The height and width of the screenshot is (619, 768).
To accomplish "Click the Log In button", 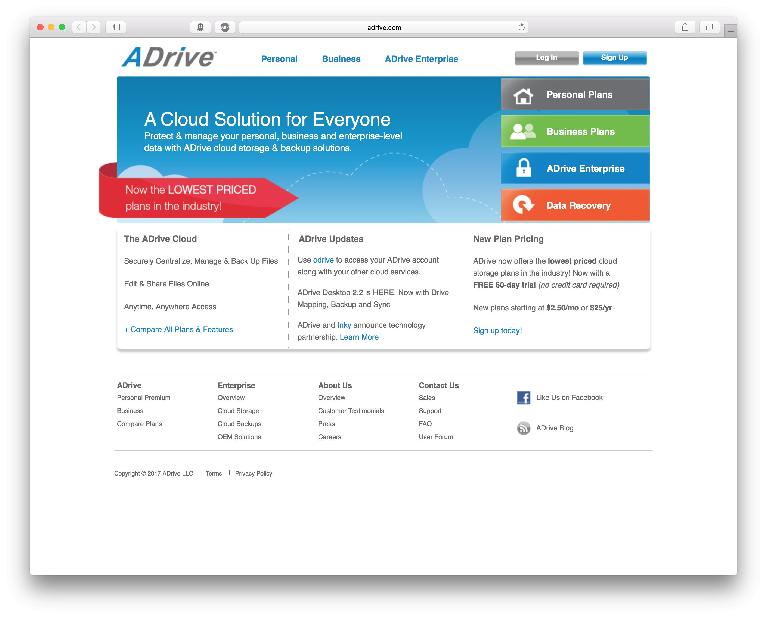I will (547, 58).
